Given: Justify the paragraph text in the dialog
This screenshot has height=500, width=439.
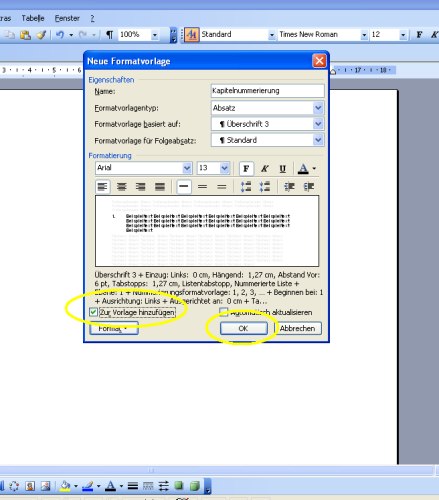Looking at the screenshot, I should click(x=160, y=187).
